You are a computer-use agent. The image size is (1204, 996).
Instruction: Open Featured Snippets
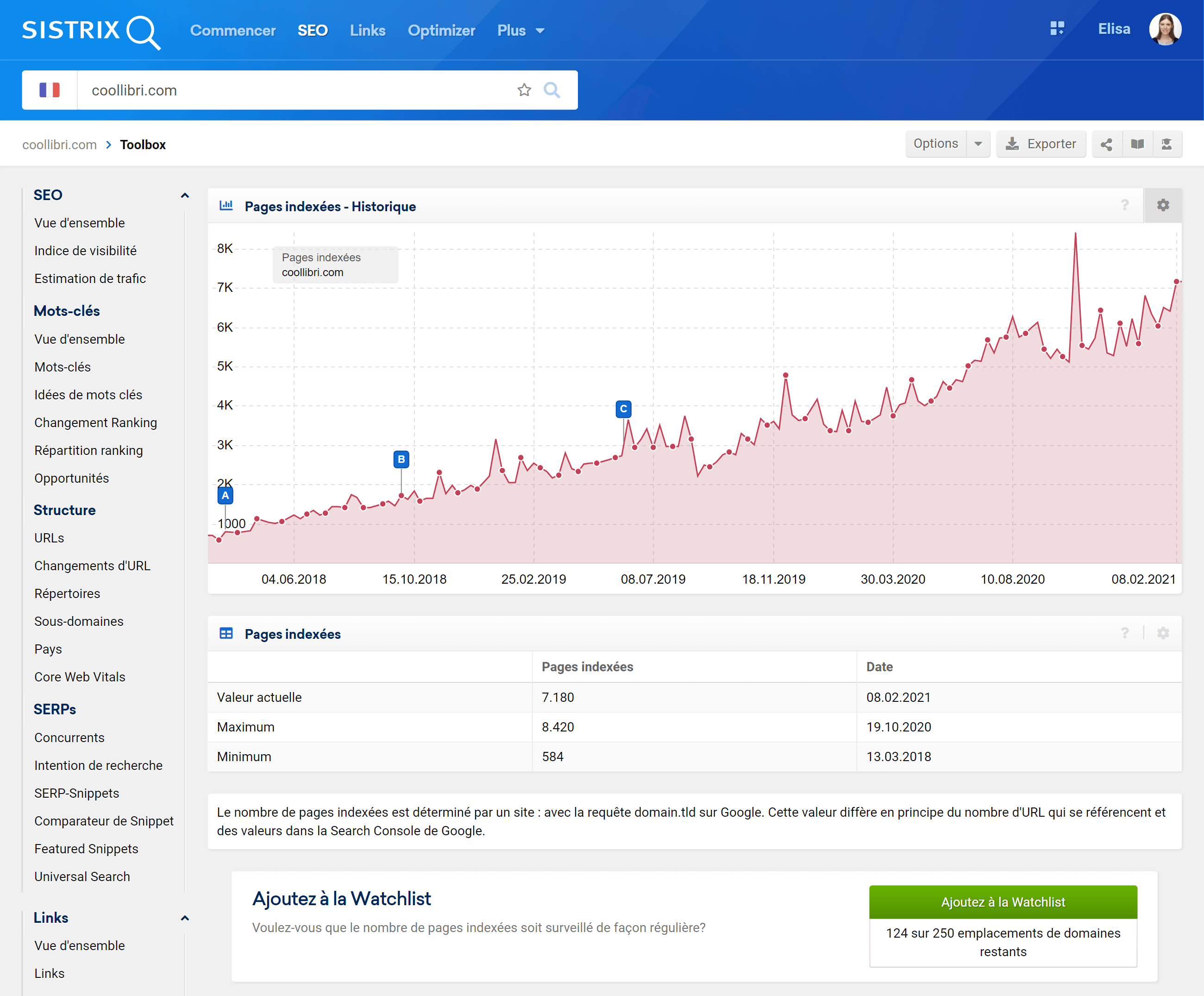87,849
